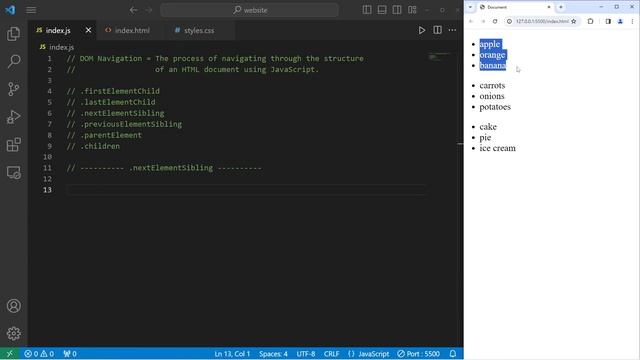The height and width of the screenshot is (360, 640).
Task: Toggle the secondary side bar layout icon
Action: [x=397, y=10]
